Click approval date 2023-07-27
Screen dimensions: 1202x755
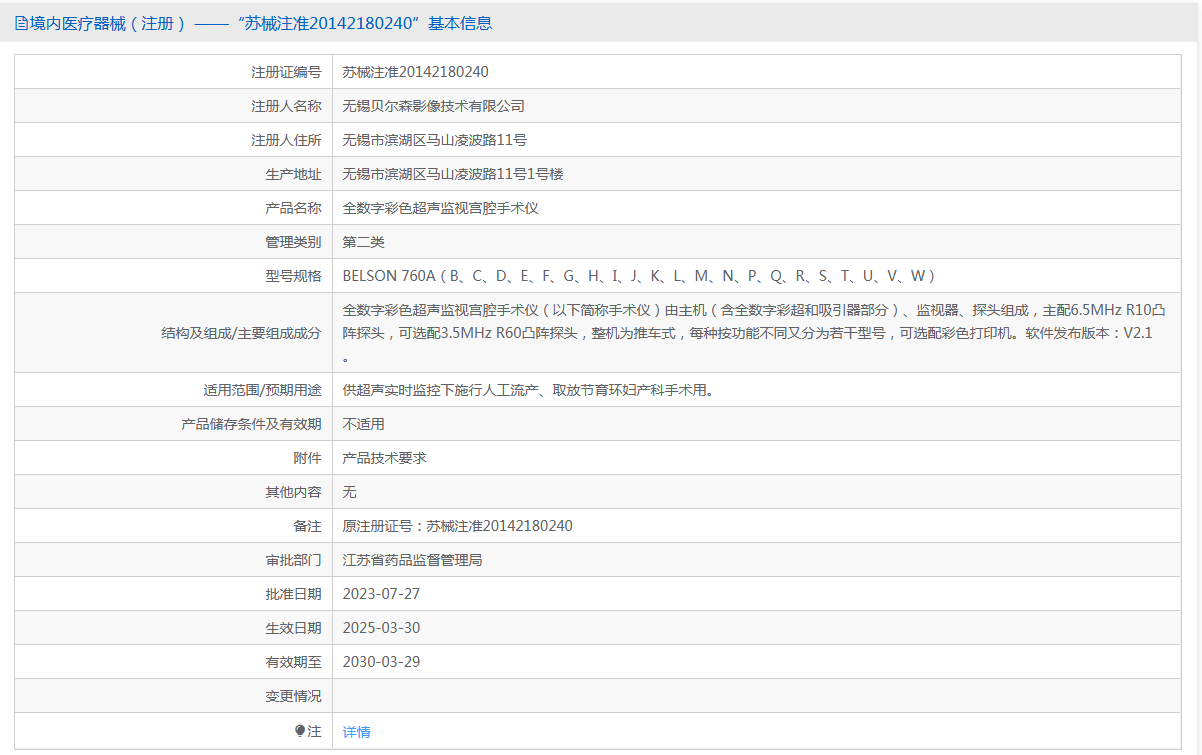381,594
